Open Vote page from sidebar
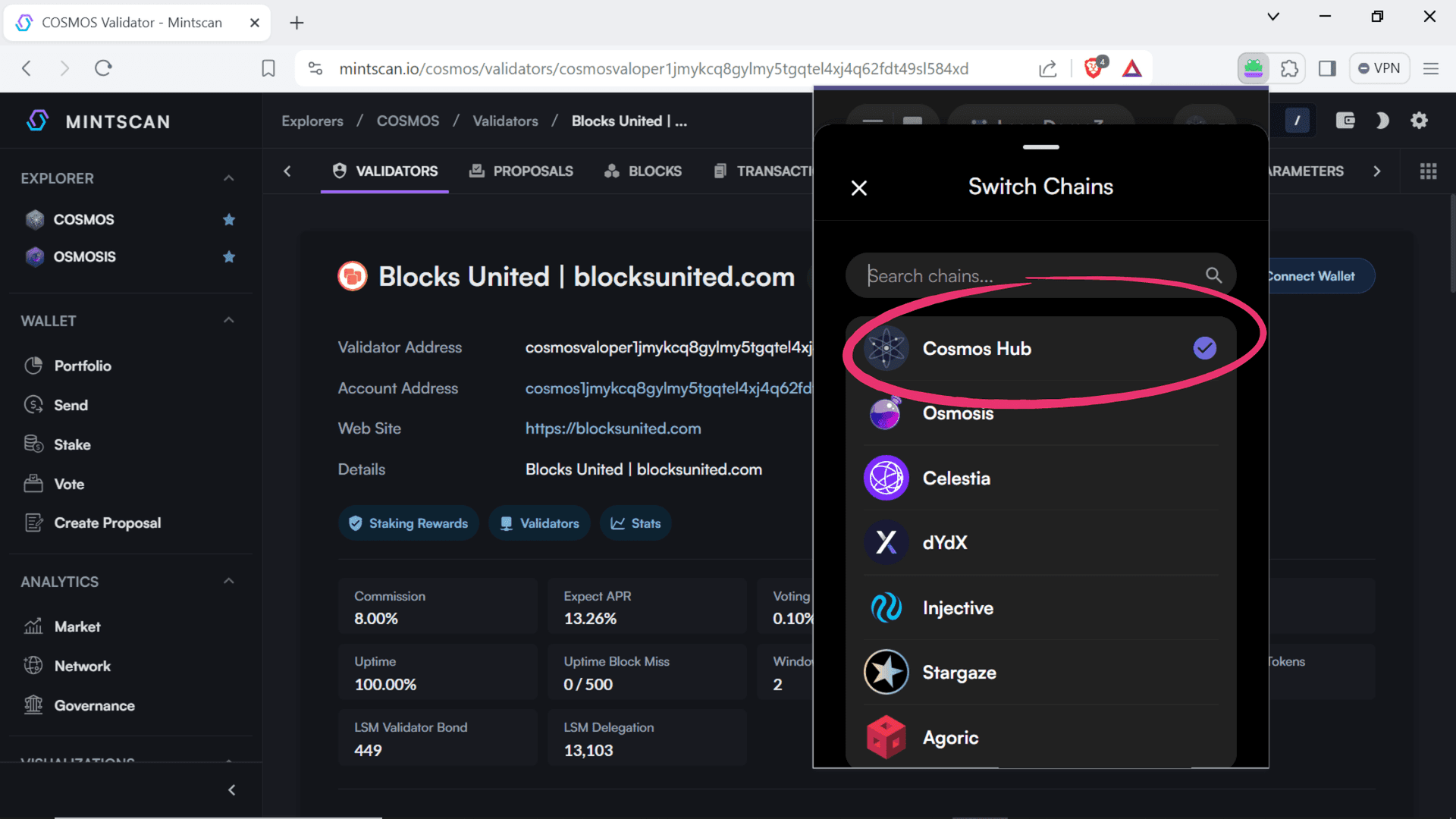Screen dimensions: 1456x819 click(69, 485)
